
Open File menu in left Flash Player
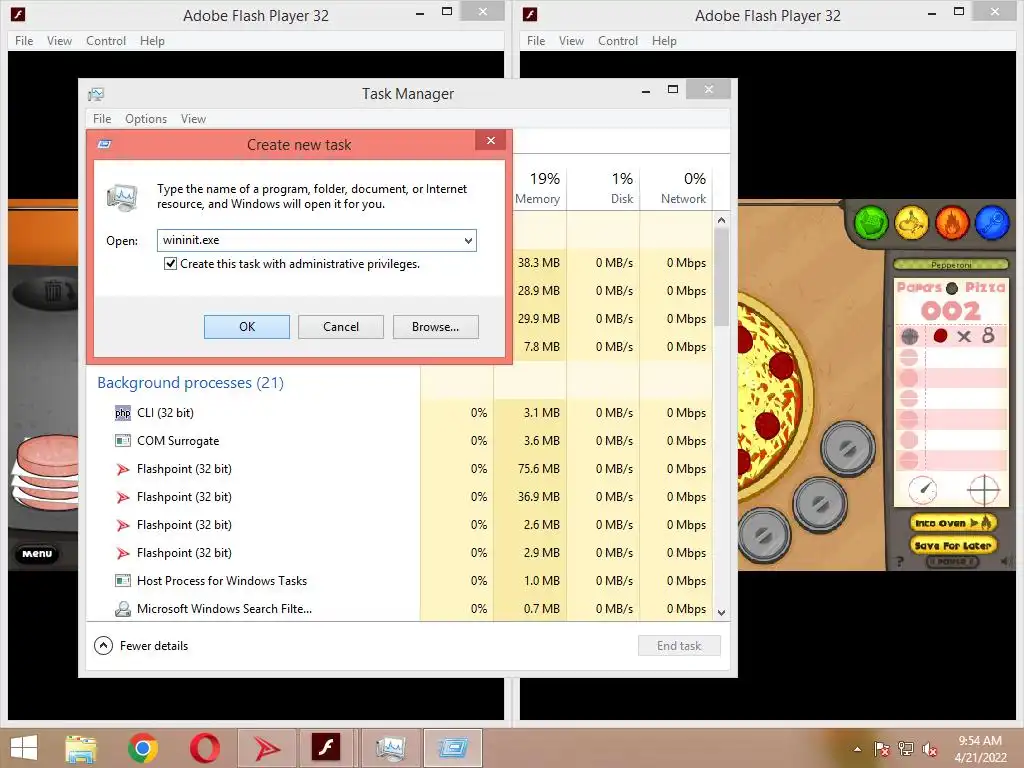[x=24, y=40]
